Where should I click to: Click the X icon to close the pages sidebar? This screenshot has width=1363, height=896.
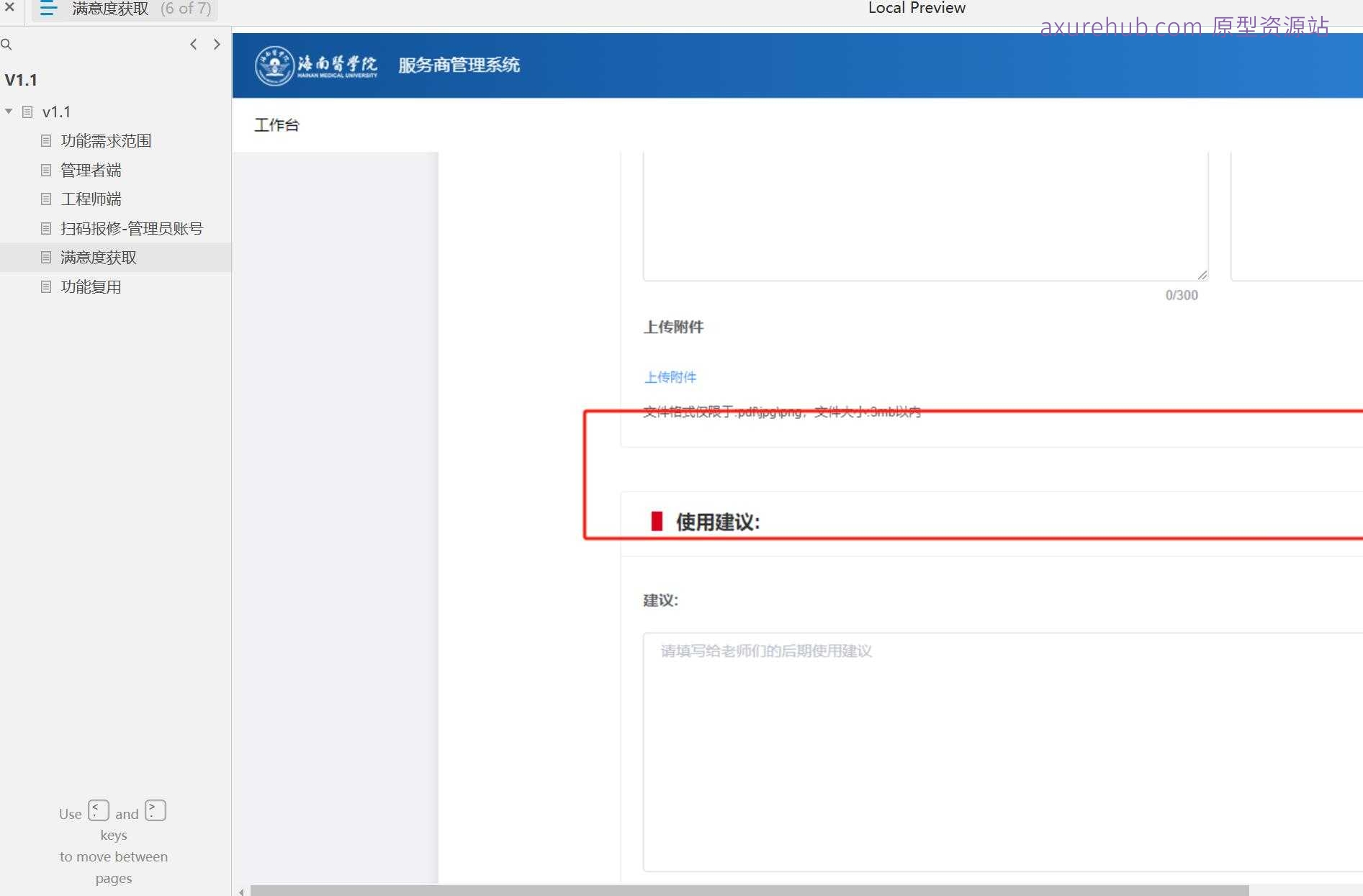coord(9,8)
